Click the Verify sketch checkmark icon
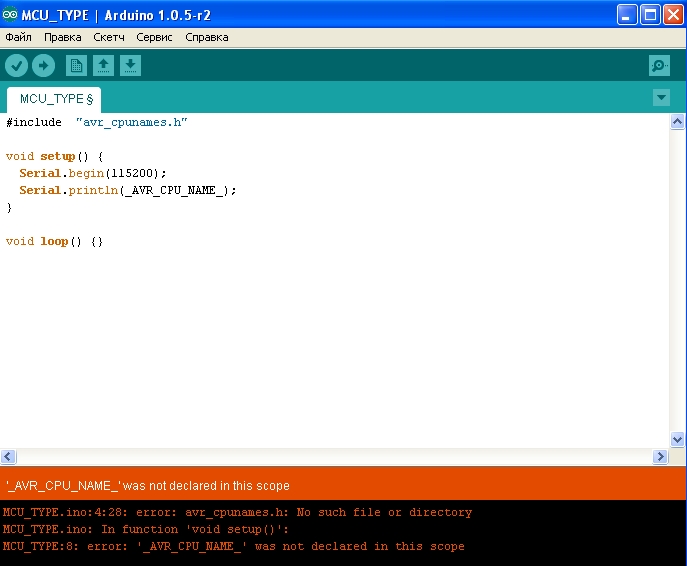Image resolution: width=687 pixels, height=566 pixels. pyautogui.click(x=16, y=66)
